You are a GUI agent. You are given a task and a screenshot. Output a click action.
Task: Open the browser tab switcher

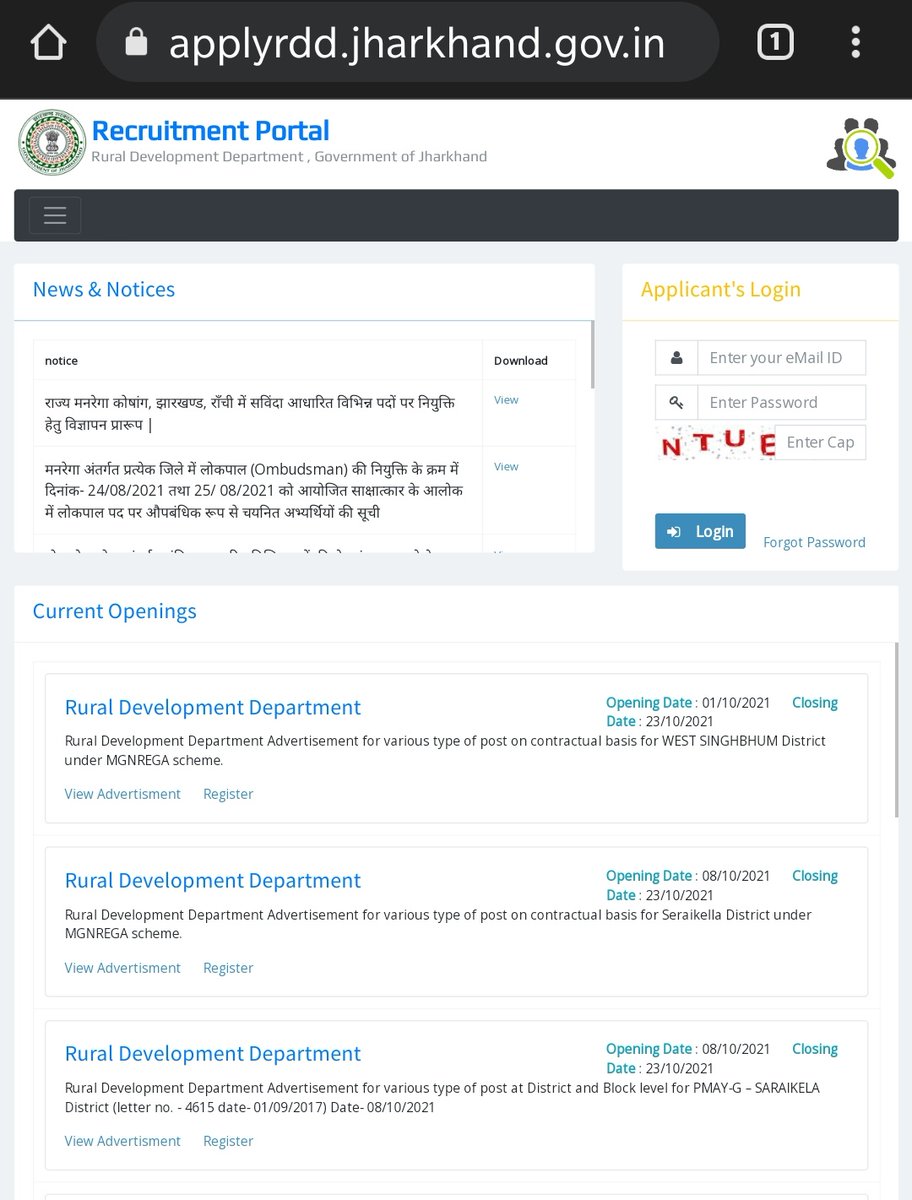pos(775,43)
